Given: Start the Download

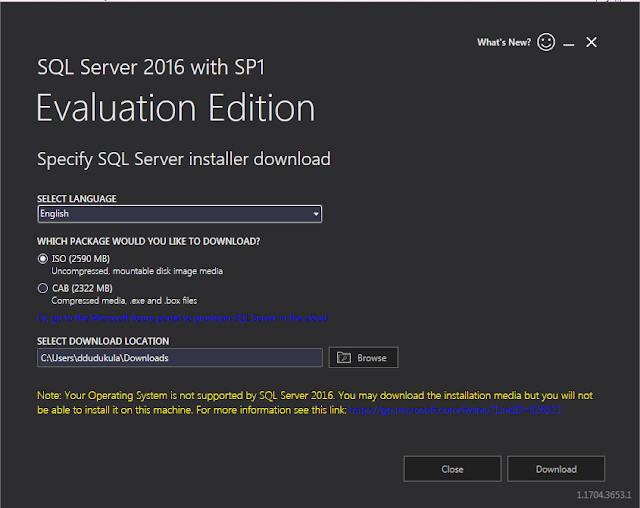Looking at the screenshot, I should (556, 469).
